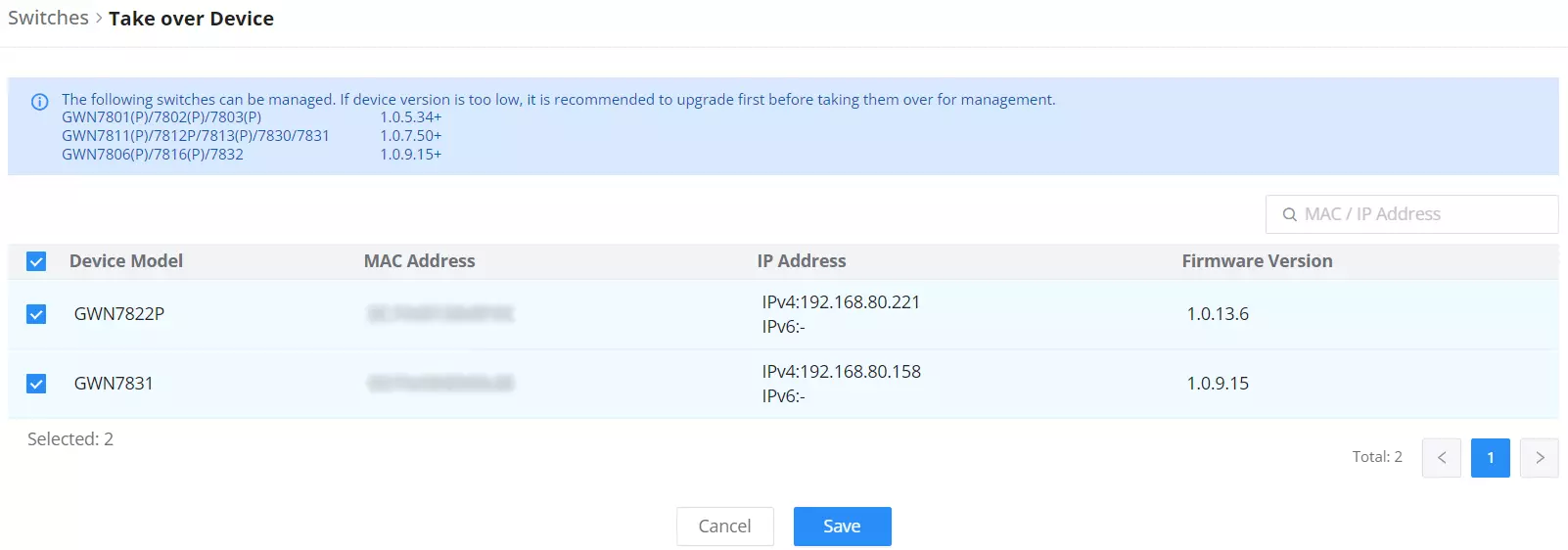Uncheck the GWN7831 row checkbox

coord(36,384)
